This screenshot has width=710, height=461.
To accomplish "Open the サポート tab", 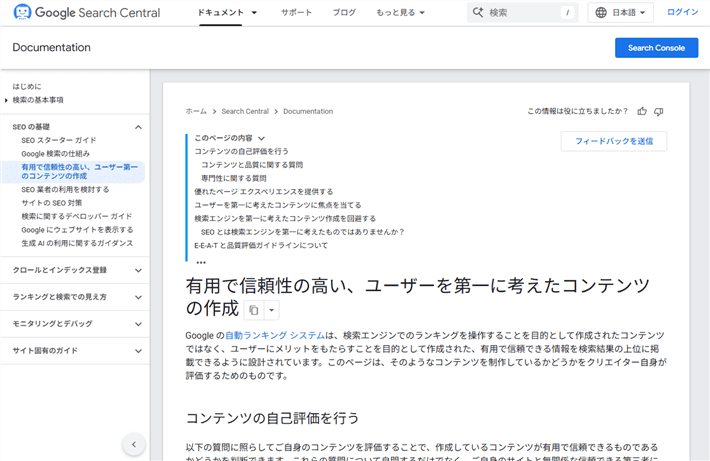I will pyautogui.click(x=297, y=13).
